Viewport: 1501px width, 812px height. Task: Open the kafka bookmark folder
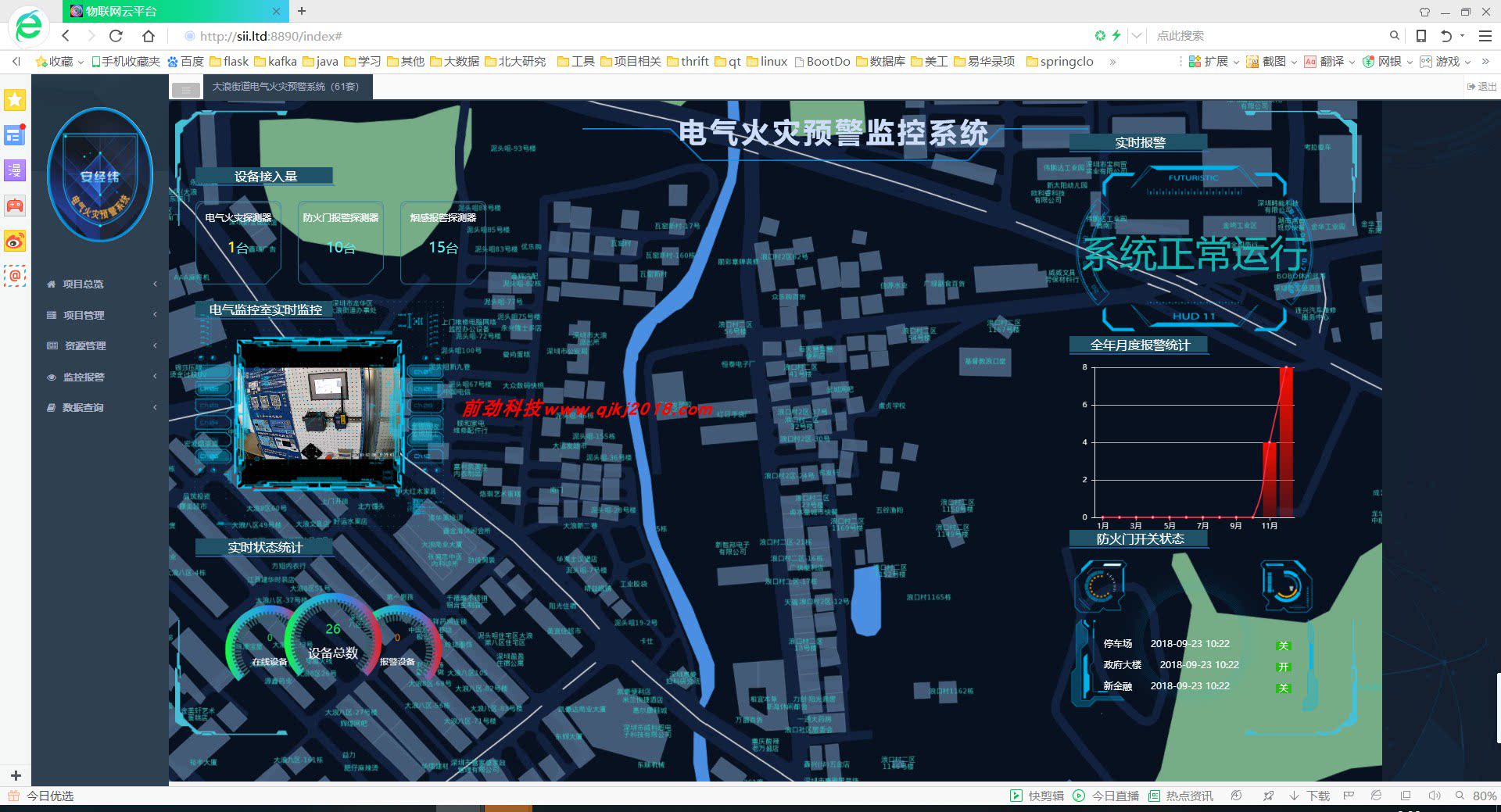[x=275, y=62]
